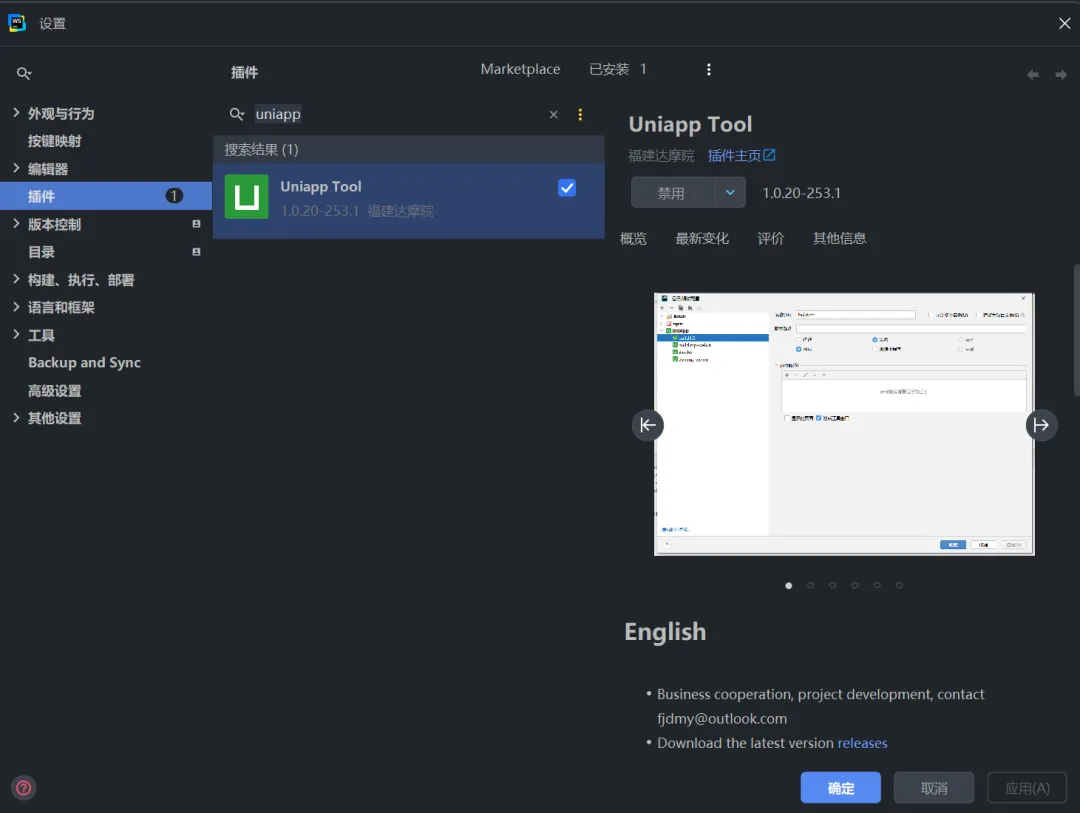Show previous screenshot in the carousel
Screen dimensions: 1080x813
pos(648,425)
